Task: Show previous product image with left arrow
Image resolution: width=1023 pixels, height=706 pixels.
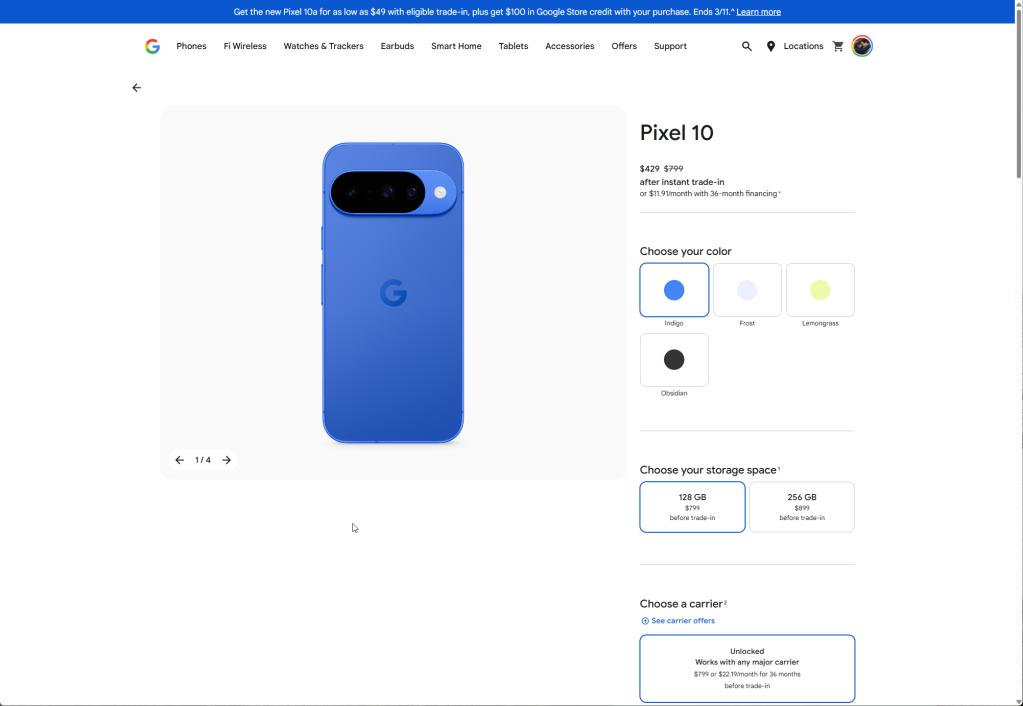Action: [x=180, y=460]
